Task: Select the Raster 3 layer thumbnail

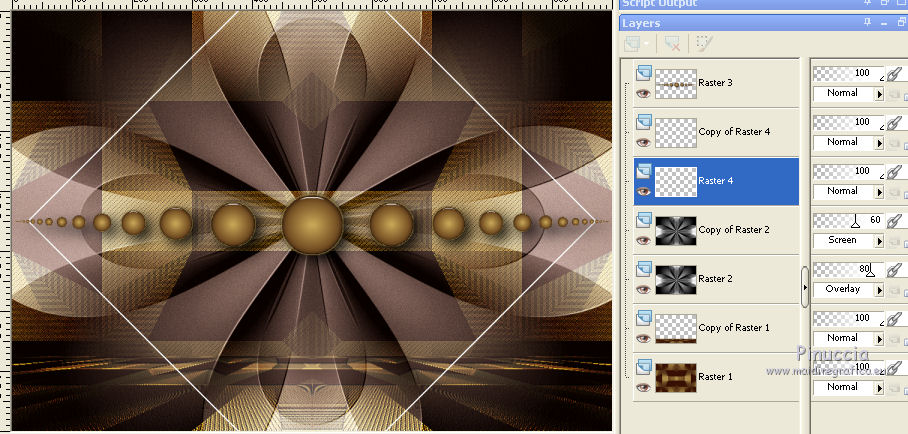Action: click(676, 84)
